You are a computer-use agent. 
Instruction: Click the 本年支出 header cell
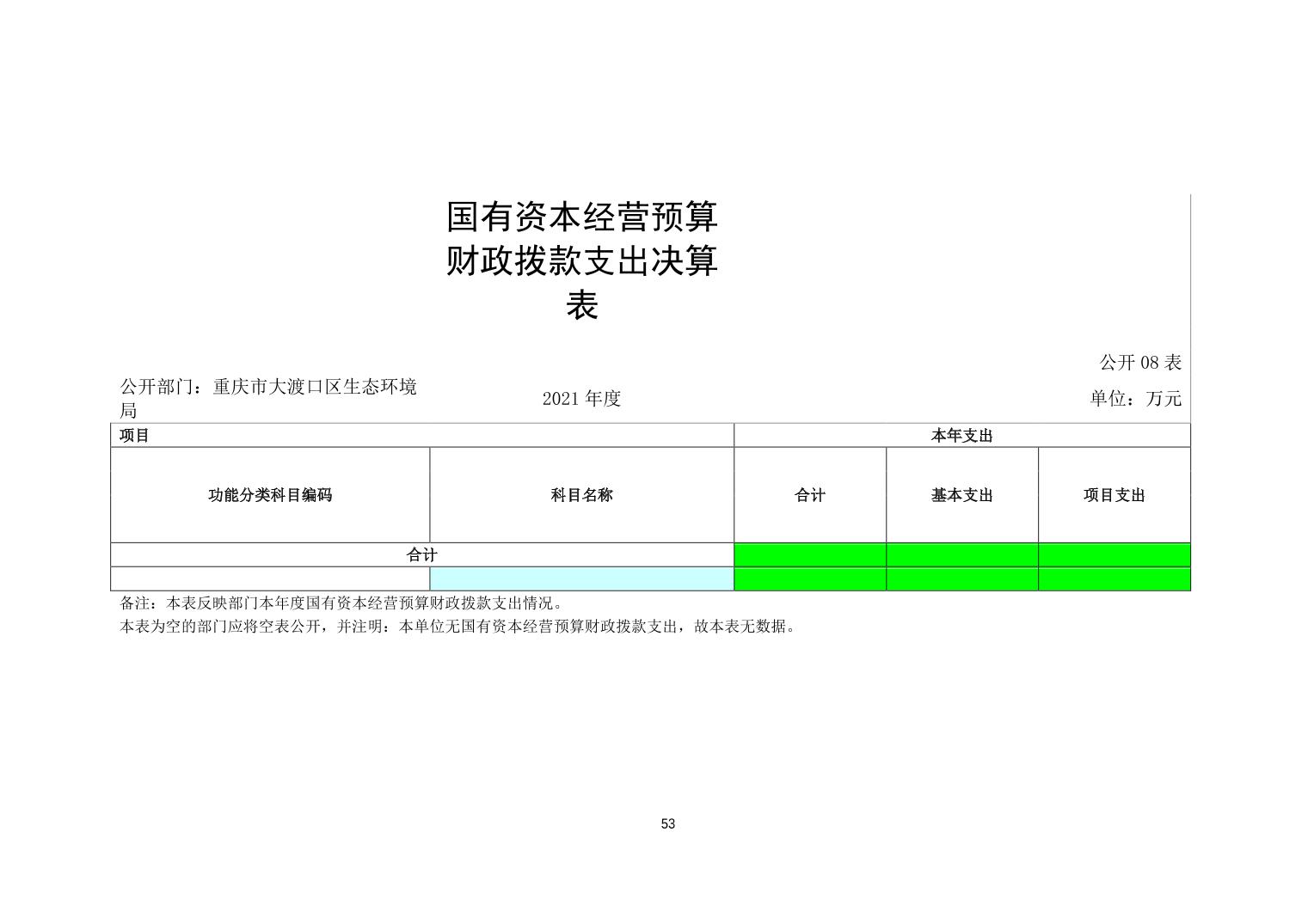click(x=961, y=436)
